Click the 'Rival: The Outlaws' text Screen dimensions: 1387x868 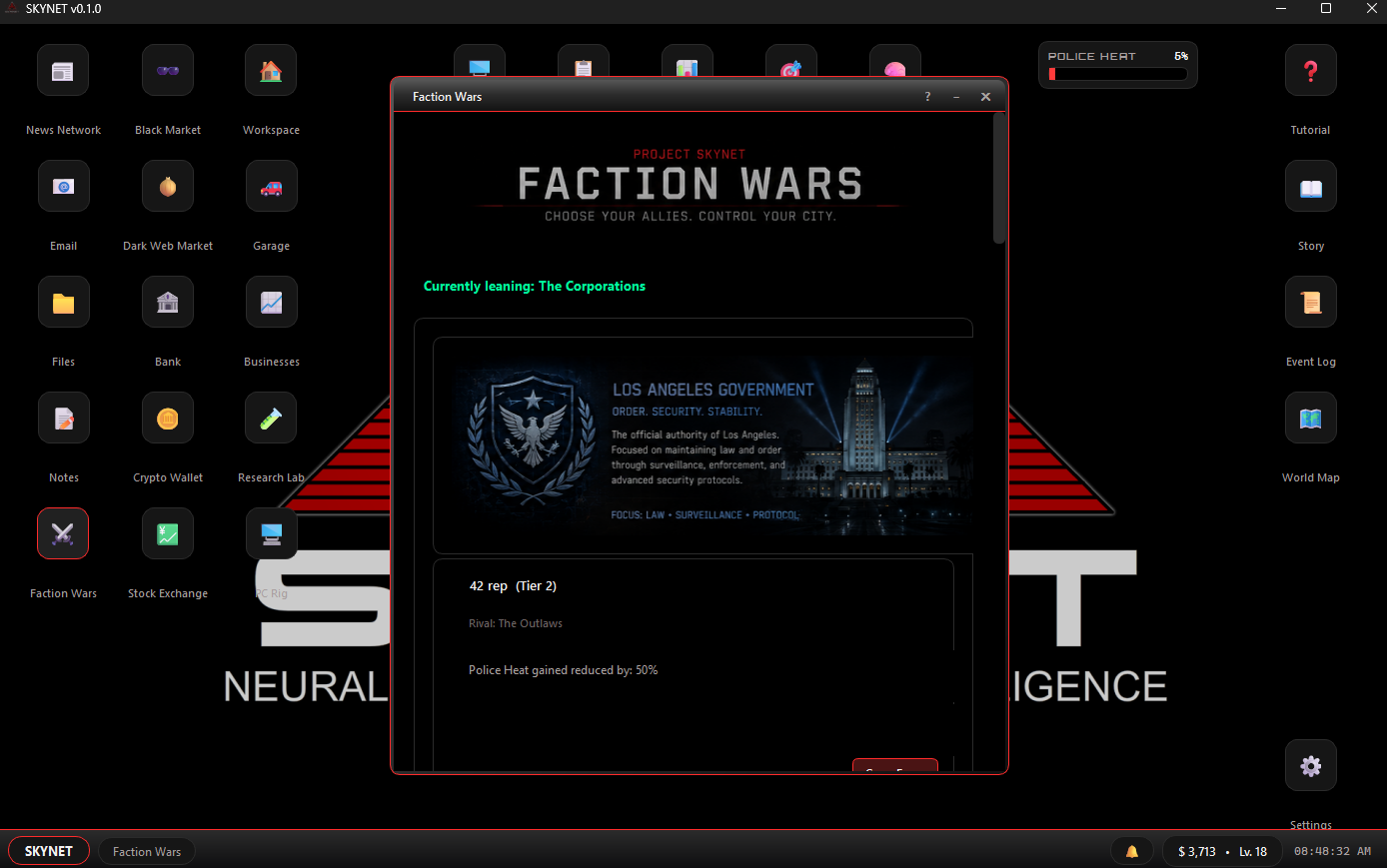(516, 623)
